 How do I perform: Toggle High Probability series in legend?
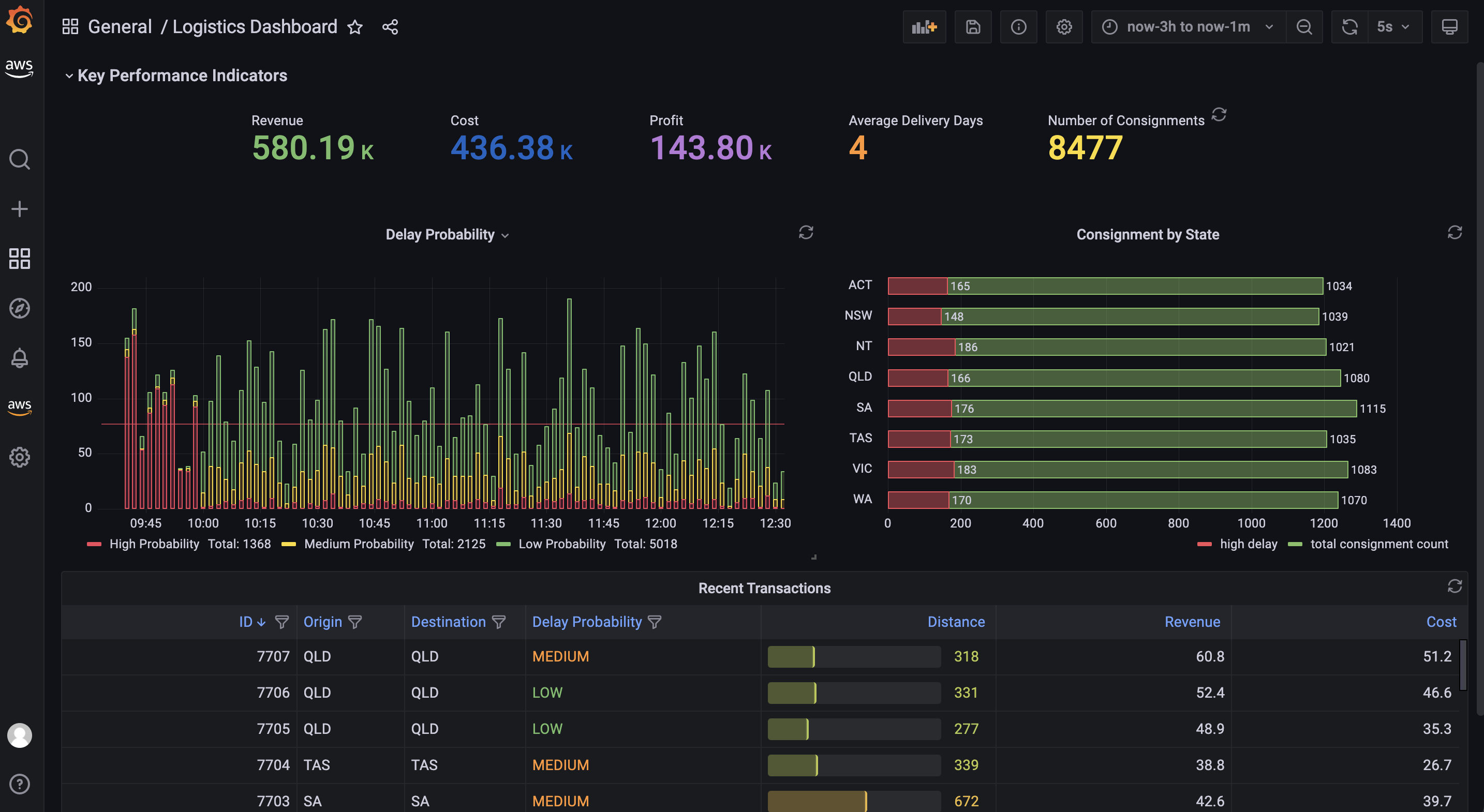(154, 544)
